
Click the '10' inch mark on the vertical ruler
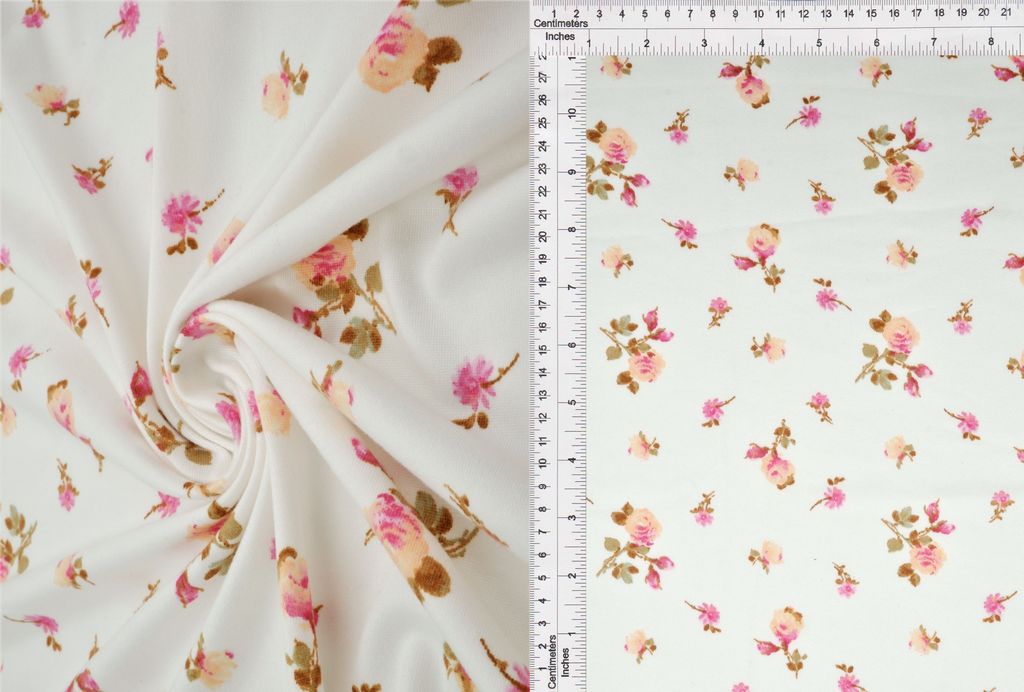coord(572,113)
